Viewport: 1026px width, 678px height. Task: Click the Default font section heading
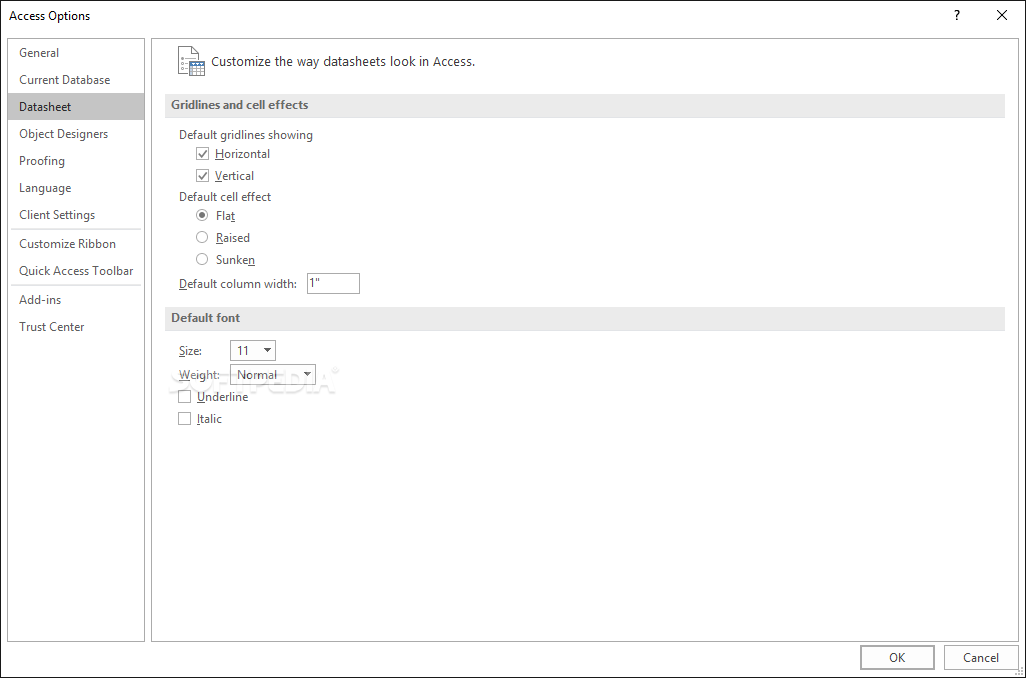click(205, 318)
